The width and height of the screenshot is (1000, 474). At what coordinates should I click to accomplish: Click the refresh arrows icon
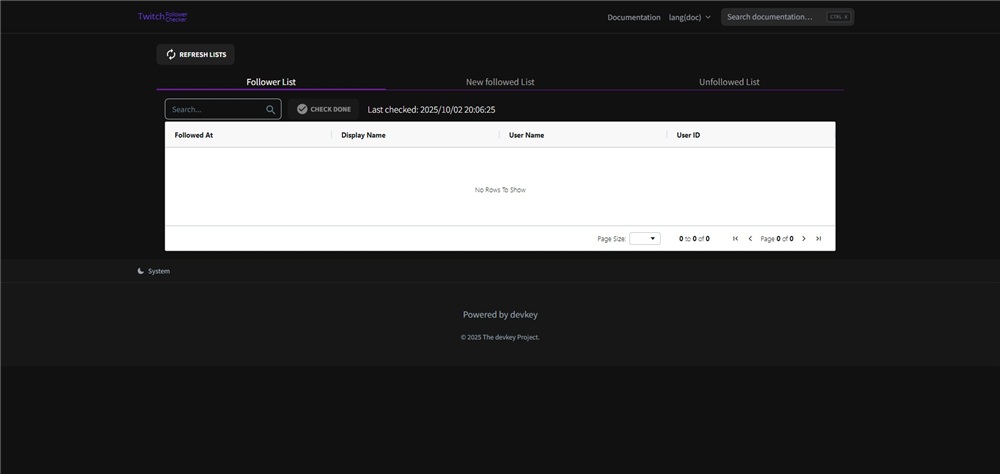tap(171, 55)
